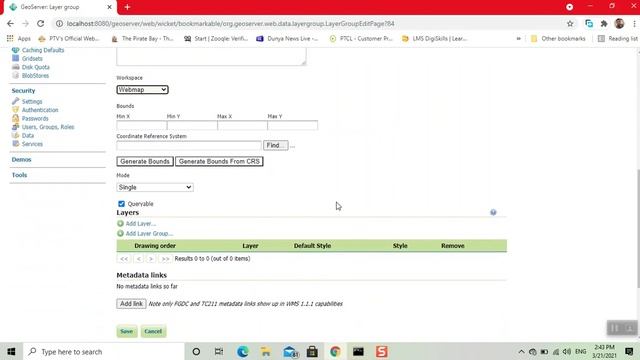
Task: Go to next page of layers table
Action: click(151, 259)
